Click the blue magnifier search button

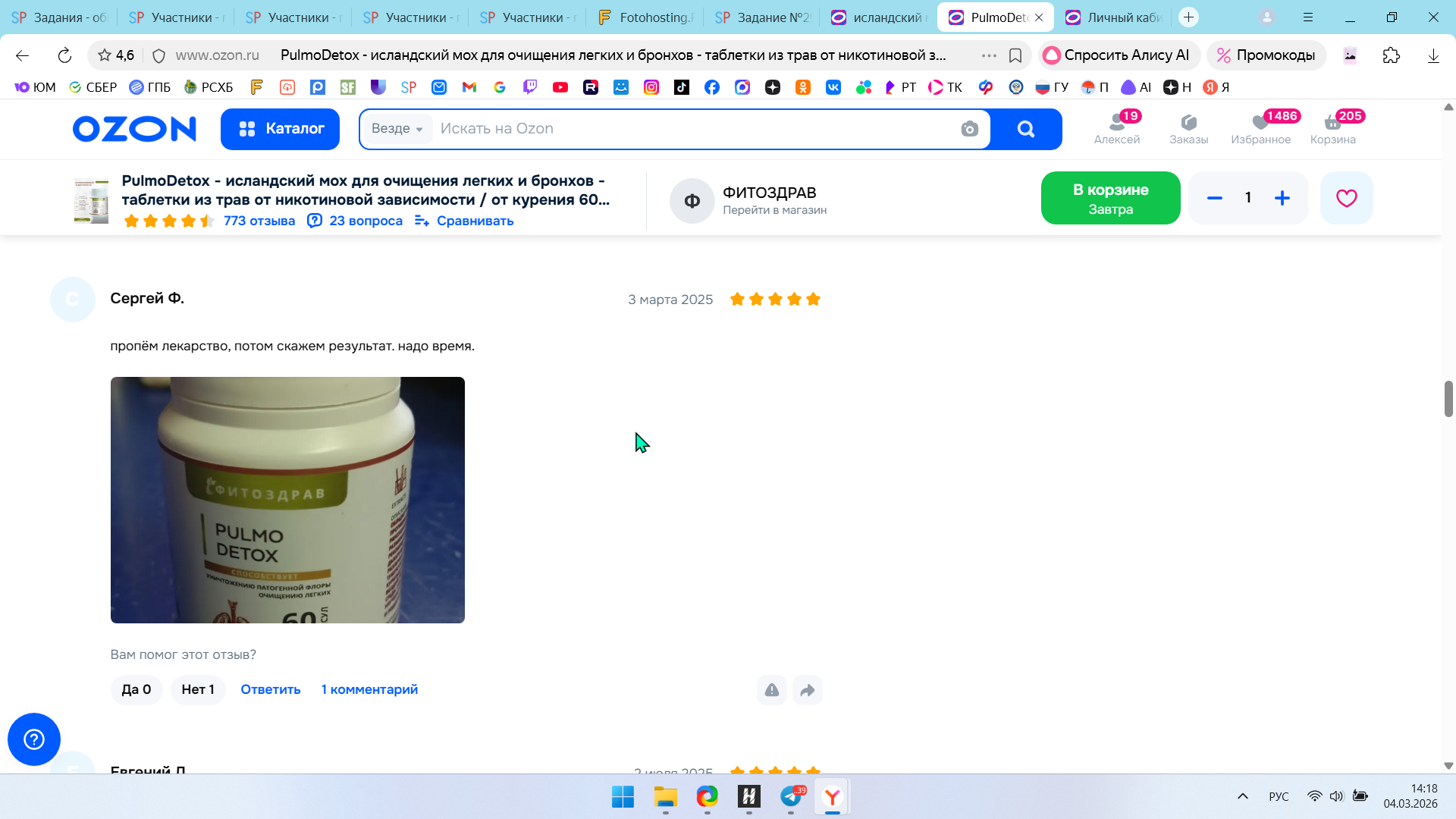[x=1025, y=129]
